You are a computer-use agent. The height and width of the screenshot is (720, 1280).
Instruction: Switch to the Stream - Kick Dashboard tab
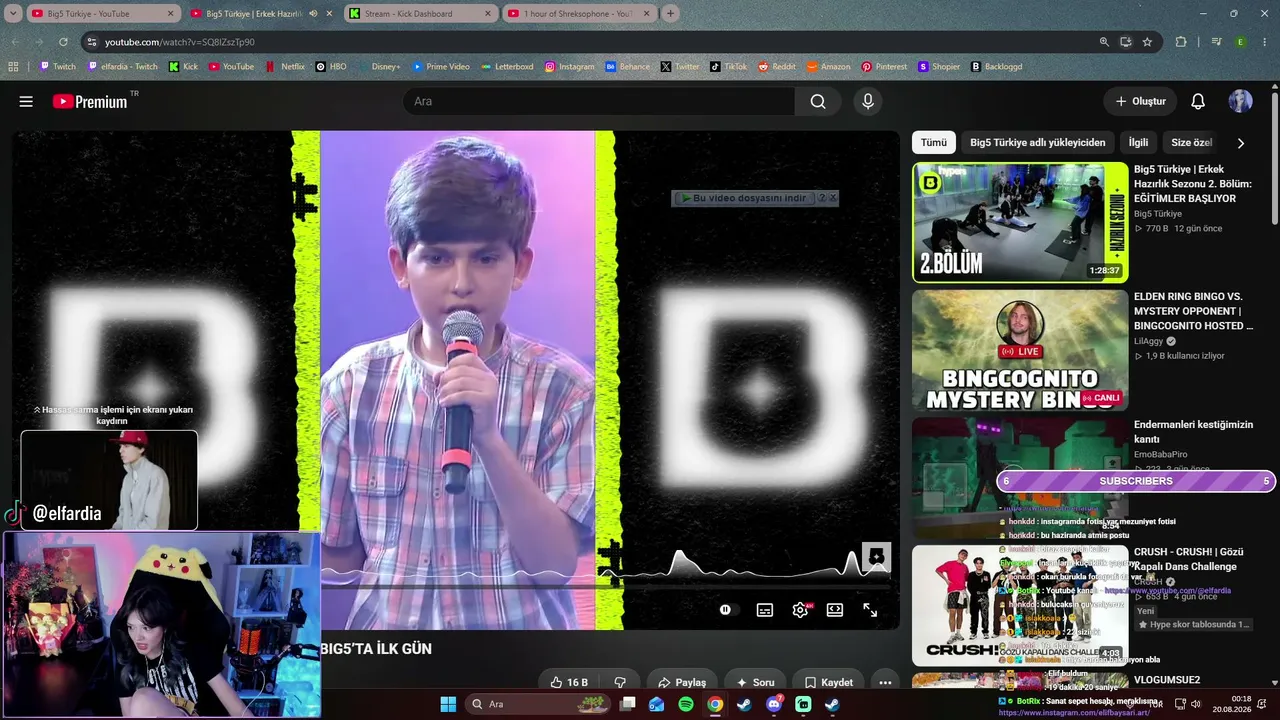pyautogui.click(x=420, y=13)
